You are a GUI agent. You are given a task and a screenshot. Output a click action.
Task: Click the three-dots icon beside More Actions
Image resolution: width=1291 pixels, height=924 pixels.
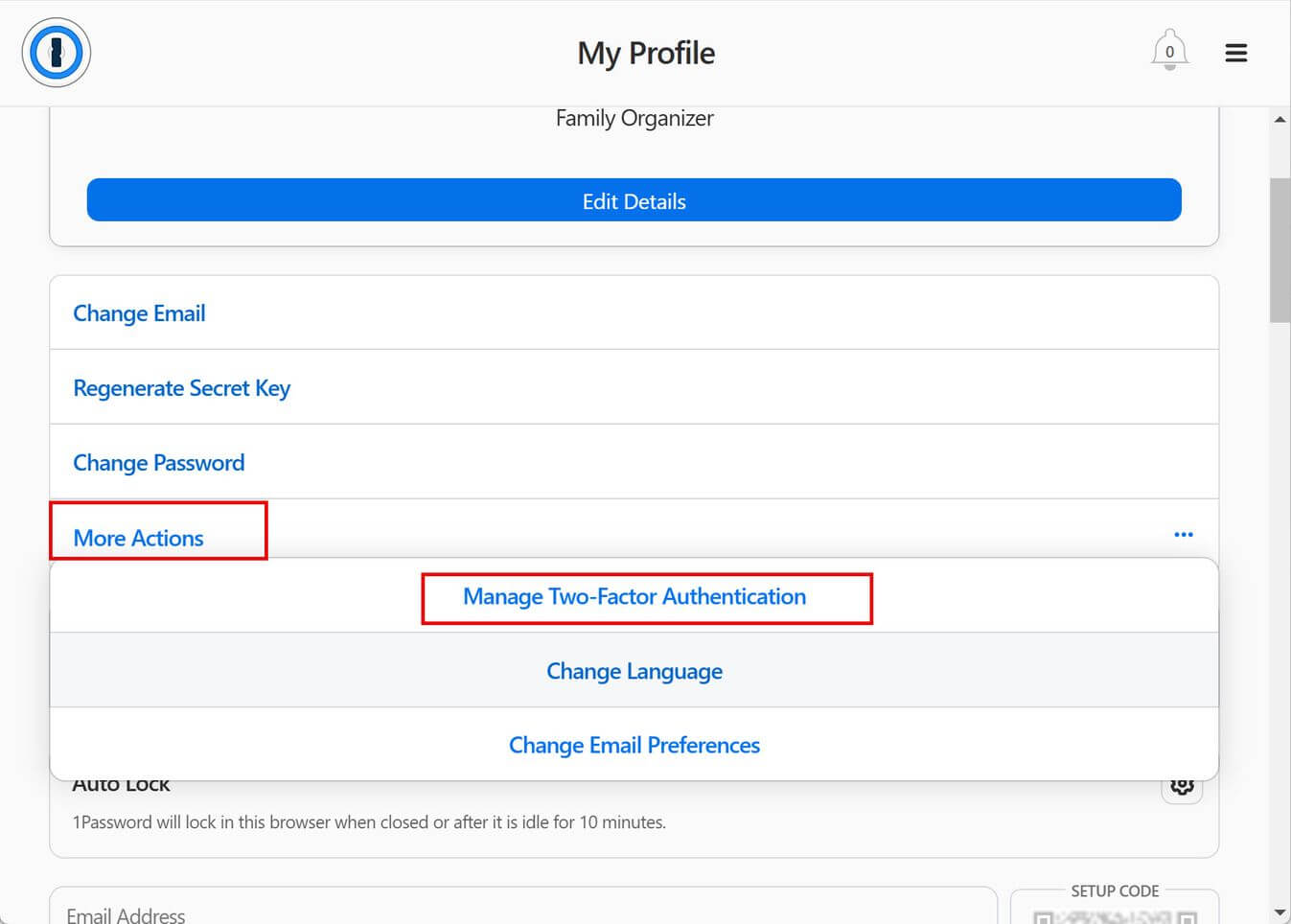1184,535
